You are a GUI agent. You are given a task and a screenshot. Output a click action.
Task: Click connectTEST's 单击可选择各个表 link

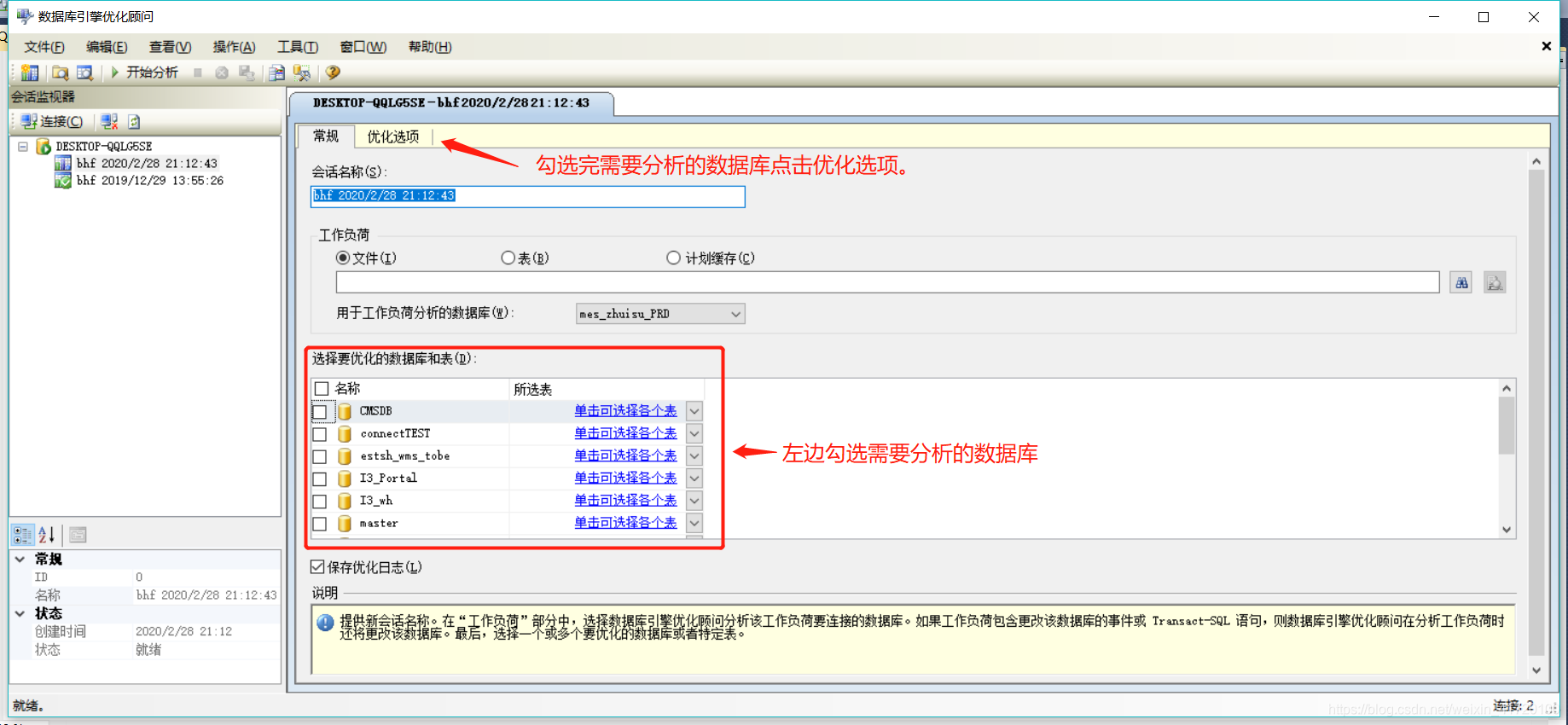coord(625,433)
